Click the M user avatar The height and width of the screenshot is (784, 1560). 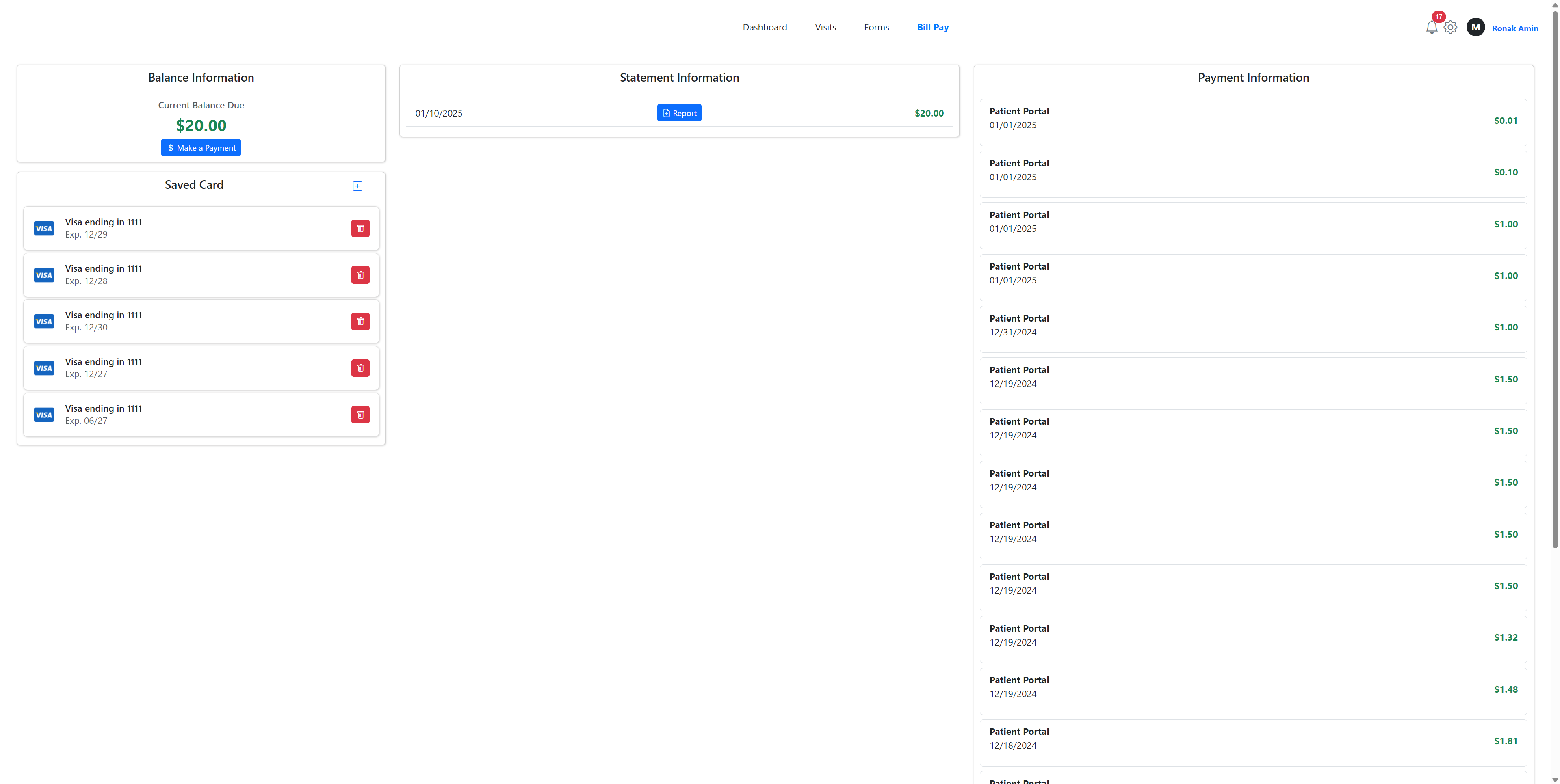tap(1475, 27)
